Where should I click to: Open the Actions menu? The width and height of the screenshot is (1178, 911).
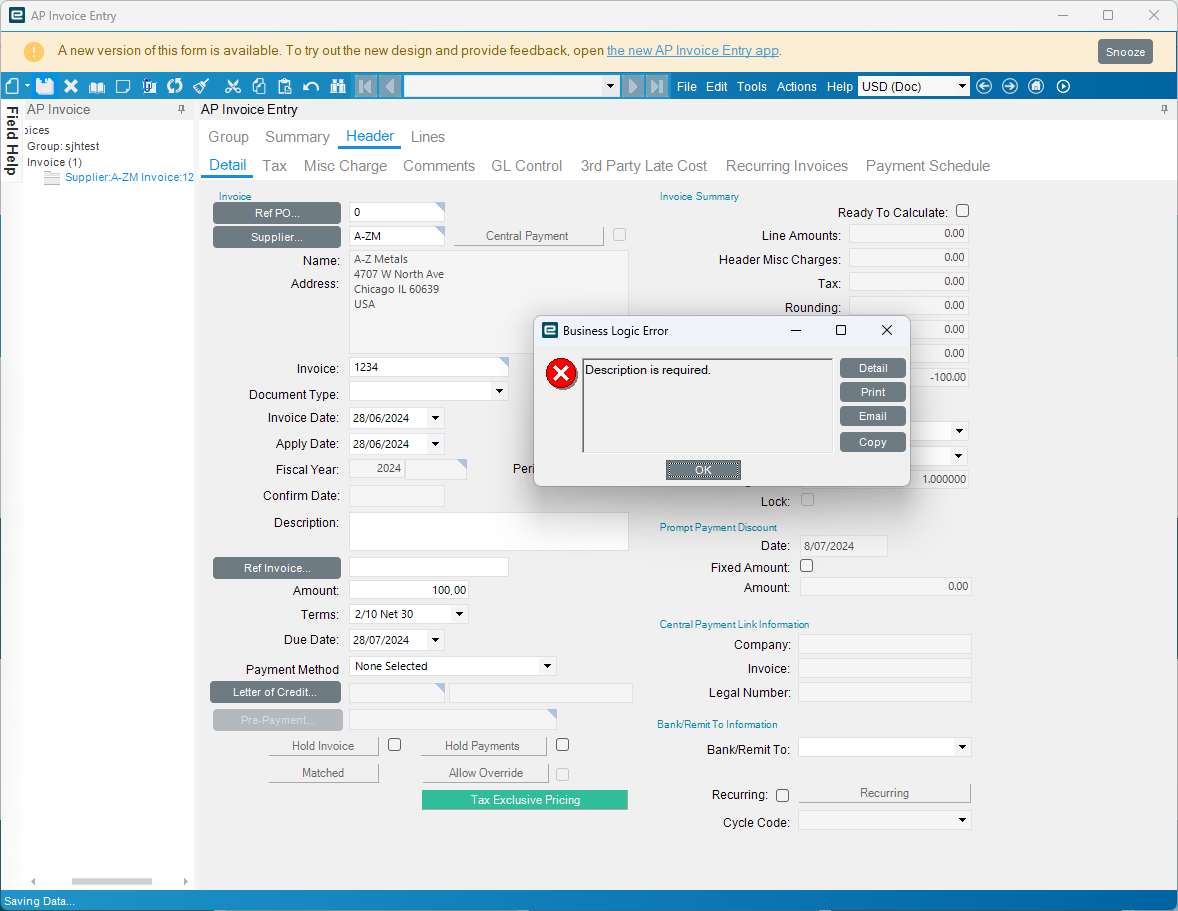tap(796, 86)
